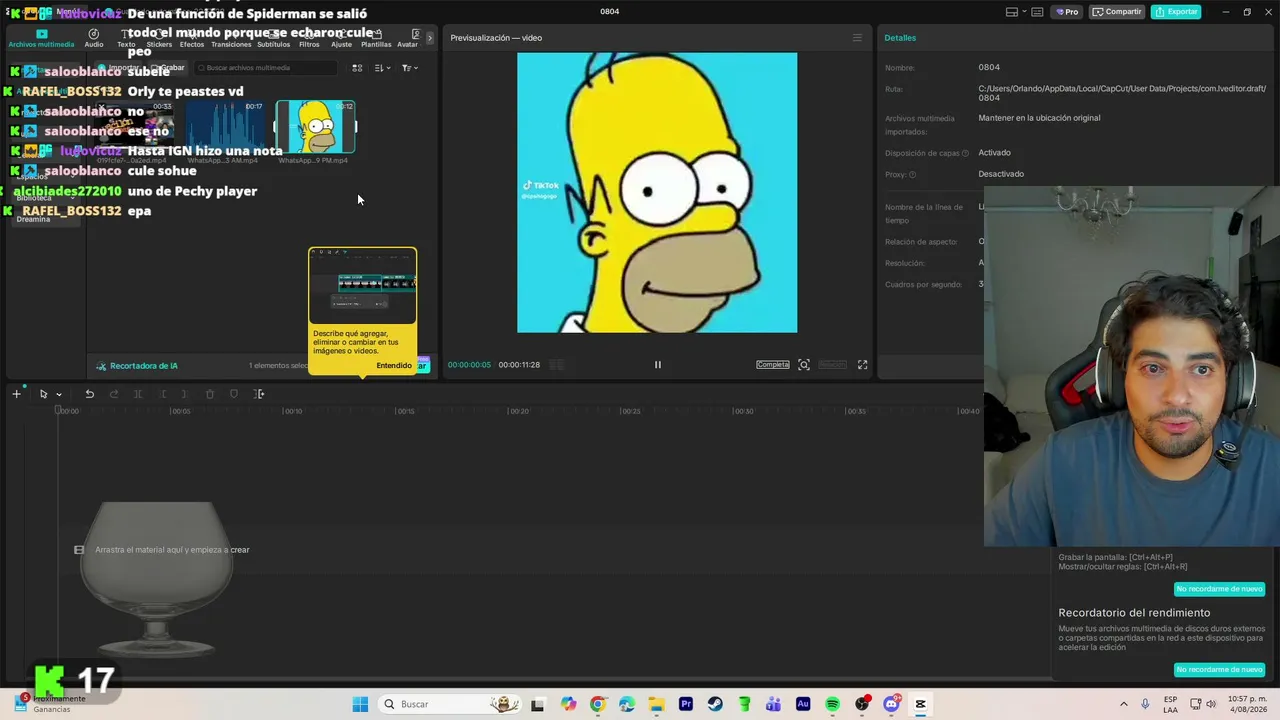Image resolution: width=1280 pixels, height=720 pixels.
Task: Open Spotify from the taskbar
Action: (x=833, y=704)
